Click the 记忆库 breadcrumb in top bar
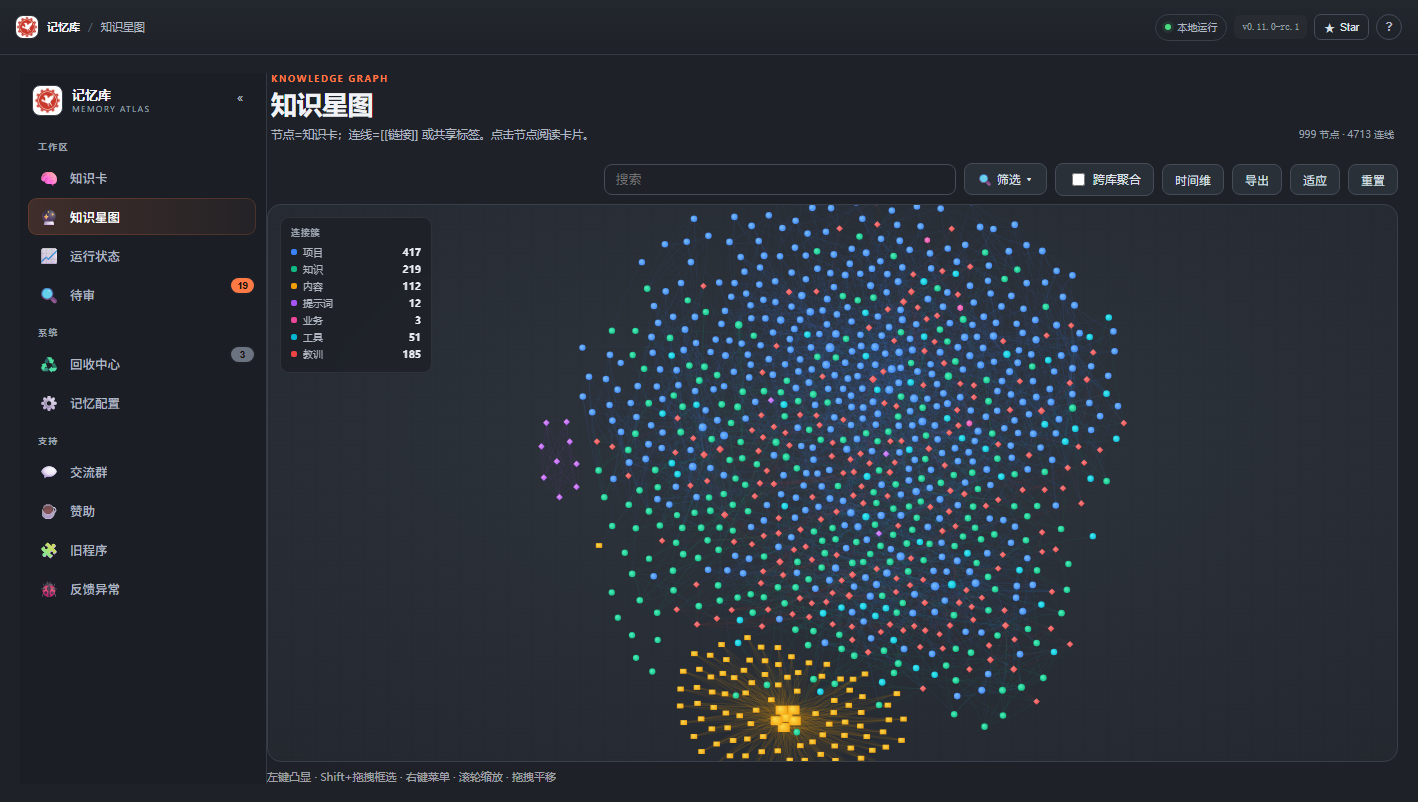 coord(63,27)
